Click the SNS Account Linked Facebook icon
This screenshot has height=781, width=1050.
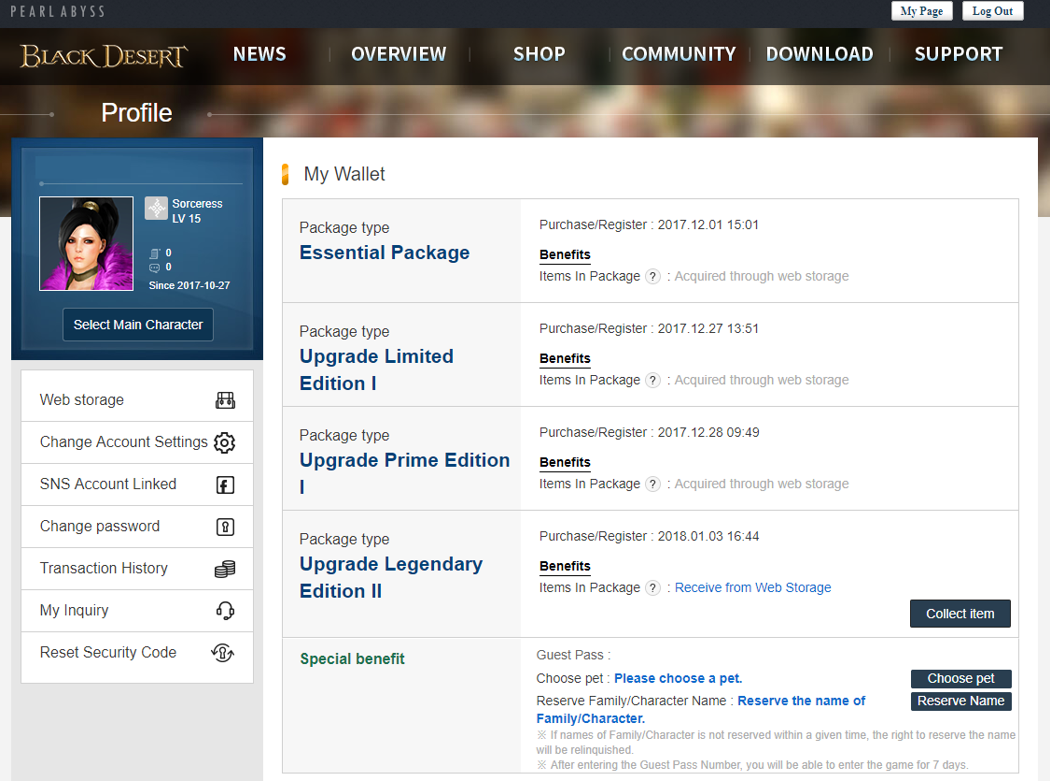pyautogui.click(x=225, y=485)
